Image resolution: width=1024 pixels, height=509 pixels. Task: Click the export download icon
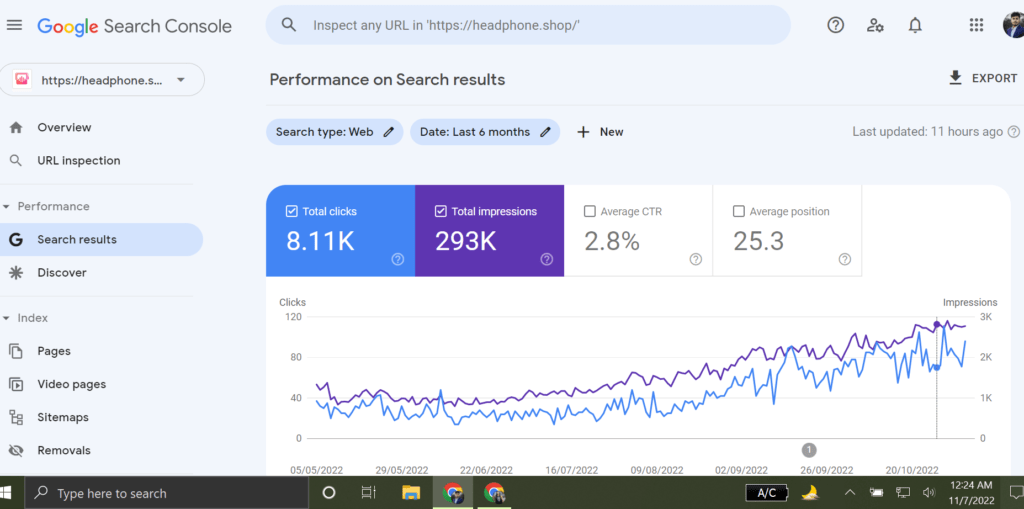[955, 78]
